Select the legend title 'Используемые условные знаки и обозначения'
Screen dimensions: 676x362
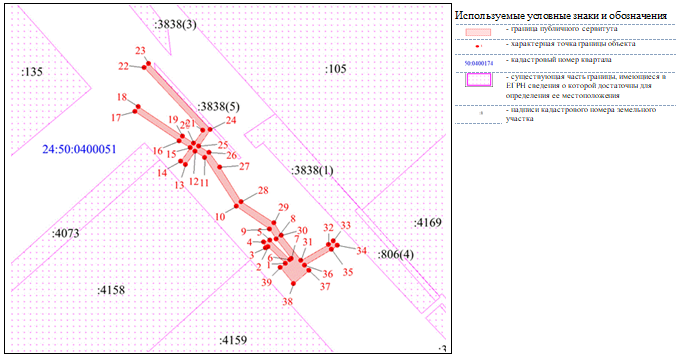561,16
